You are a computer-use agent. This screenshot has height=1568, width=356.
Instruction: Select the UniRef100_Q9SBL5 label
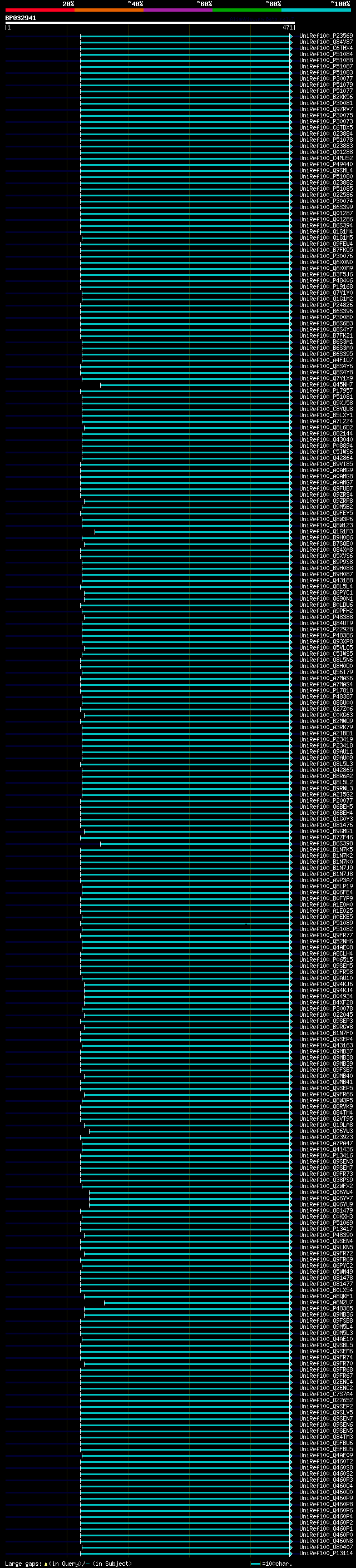(x=326, y=1345)
